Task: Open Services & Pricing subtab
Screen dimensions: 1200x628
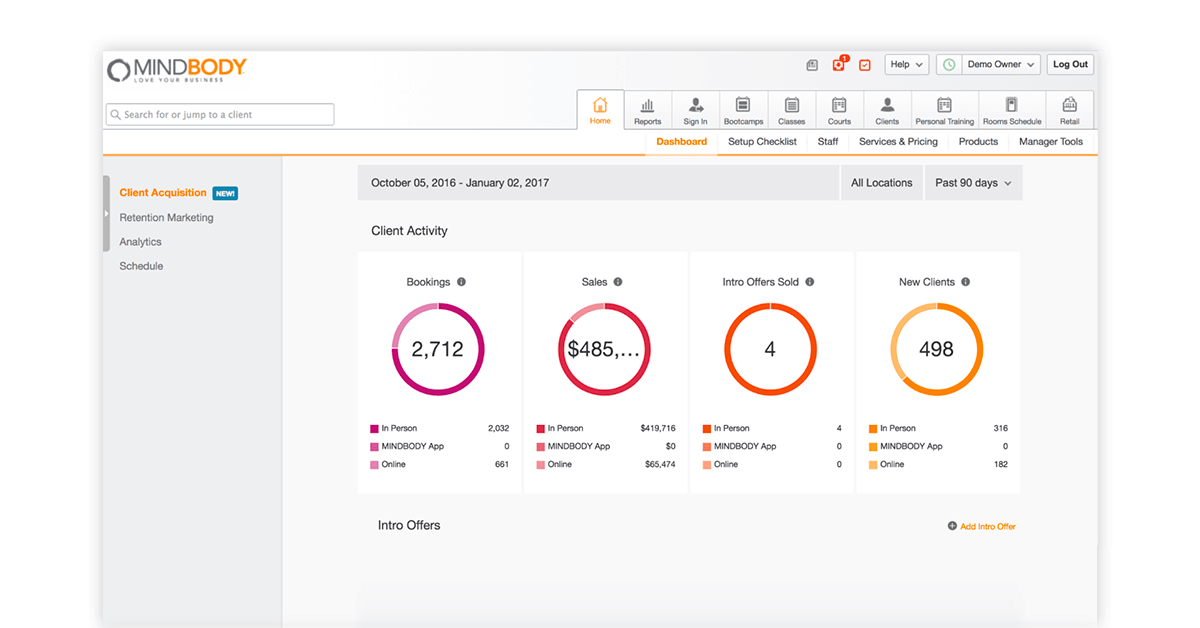Action: click(x=898, y=142)
